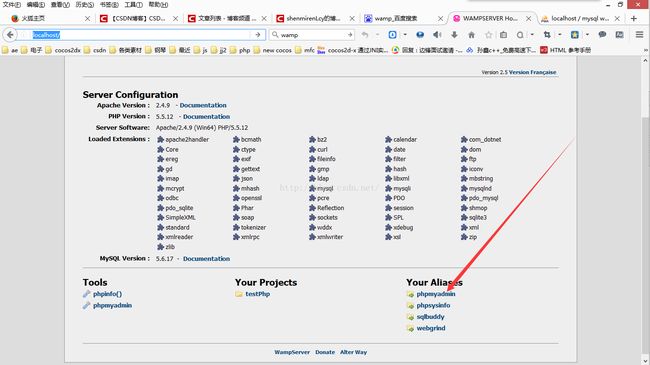This screenshot has width=650, height=365.
Task: Open the 工具 menu
Action: click(x=133, y=5)
